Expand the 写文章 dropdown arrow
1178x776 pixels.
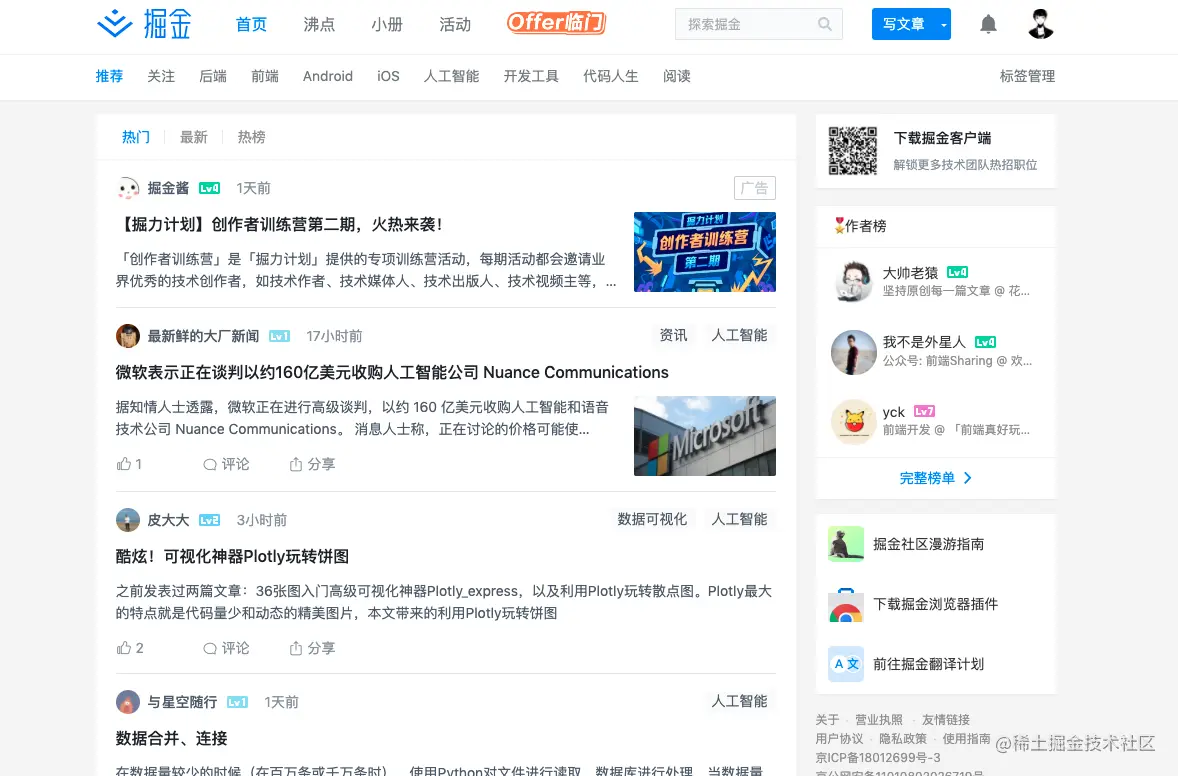tap(944, 25)
